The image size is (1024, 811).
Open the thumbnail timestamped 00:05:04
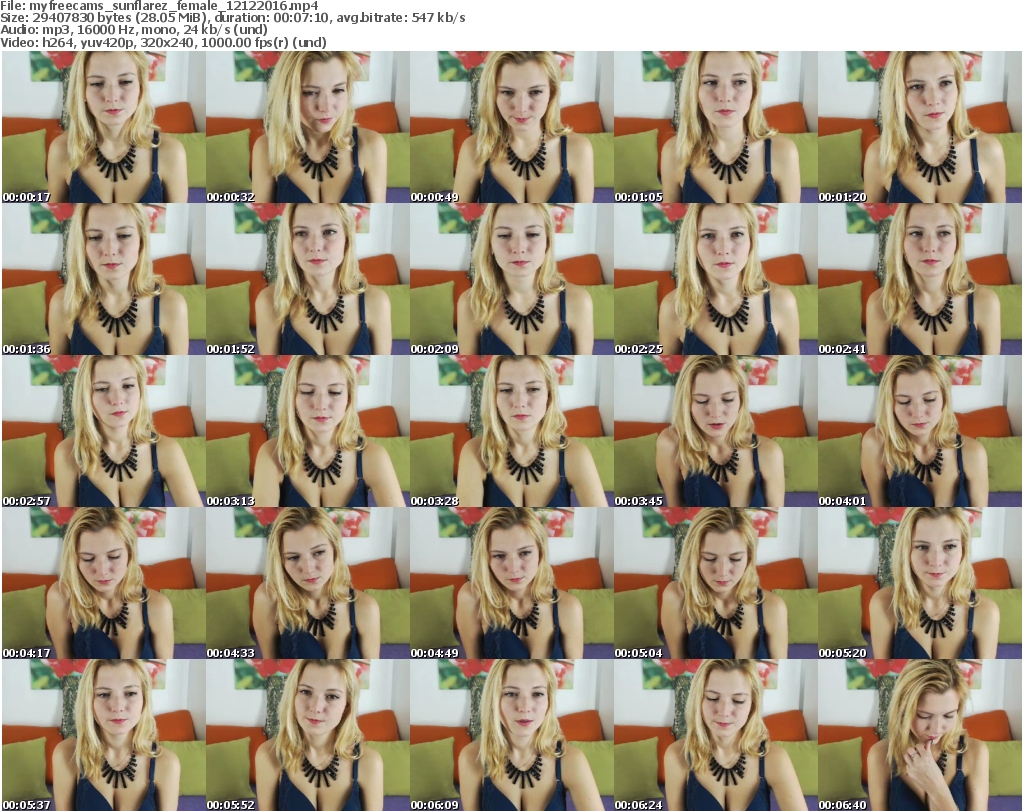(x=716, y=583)
